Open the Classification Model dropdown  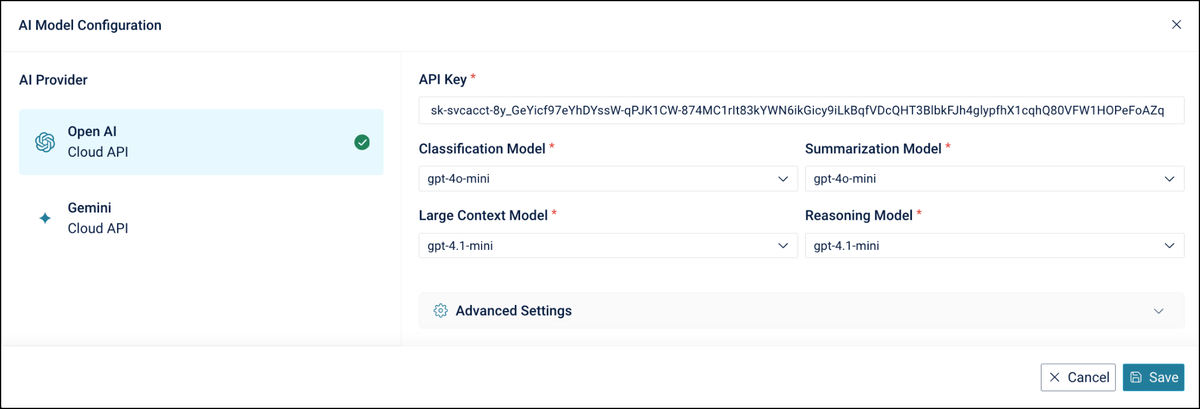[608, 179]
